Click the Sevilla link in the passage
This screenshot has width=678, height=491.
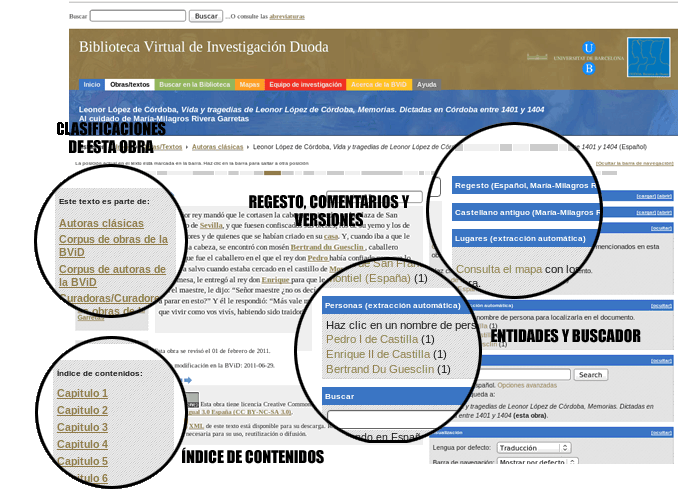pos(211,225)
